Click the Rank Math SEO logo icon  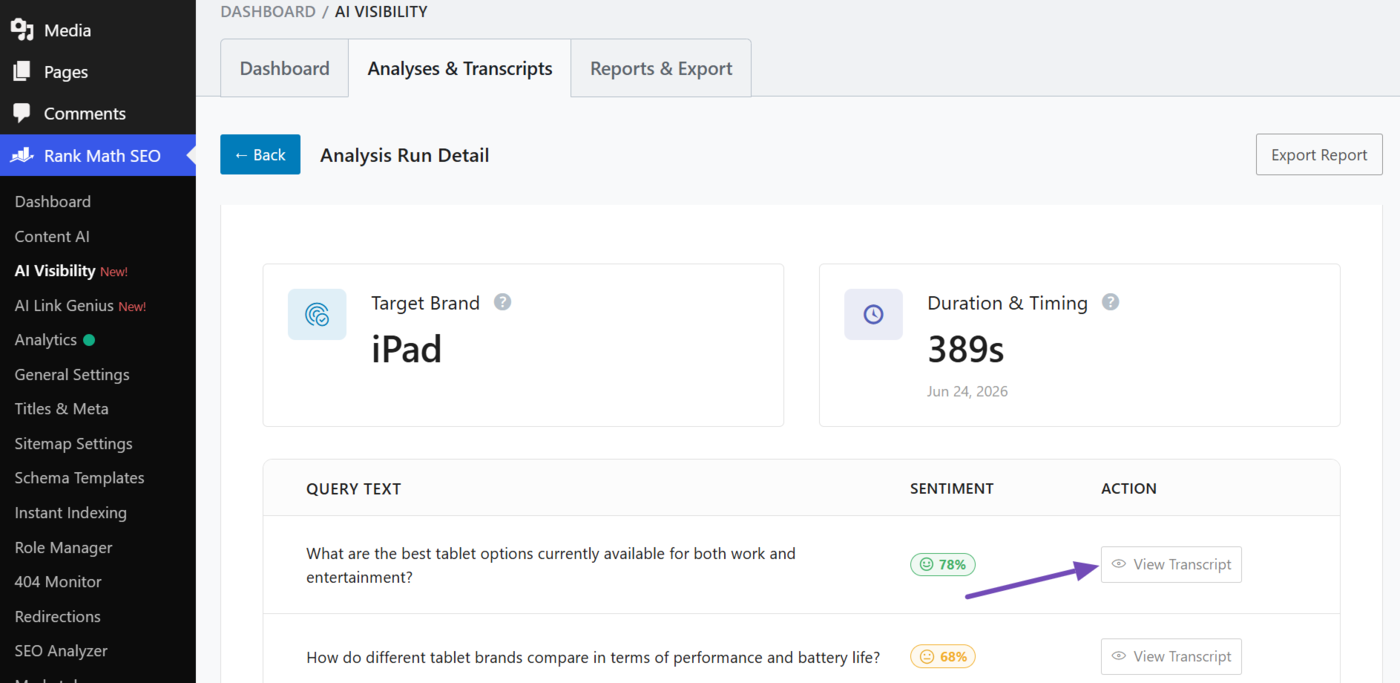pos(22,155)
